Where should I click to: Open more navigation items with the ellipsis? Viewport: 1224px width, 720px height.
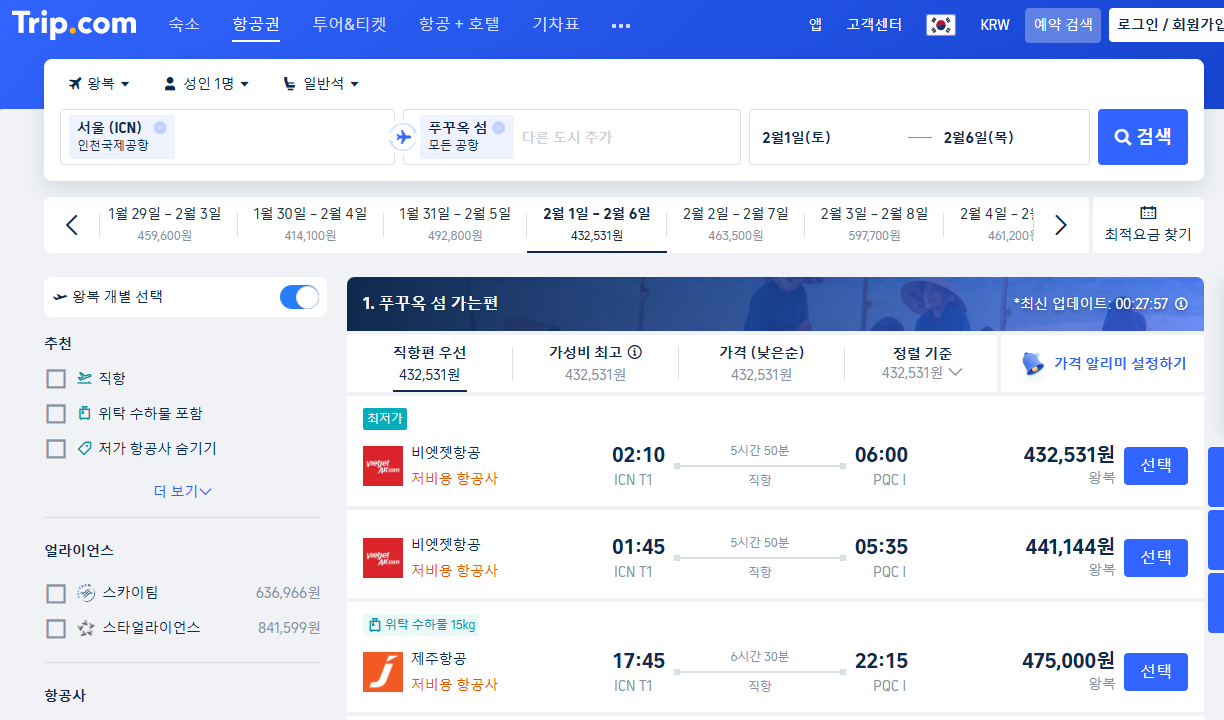pyautogui.click(x=620, y=25)
